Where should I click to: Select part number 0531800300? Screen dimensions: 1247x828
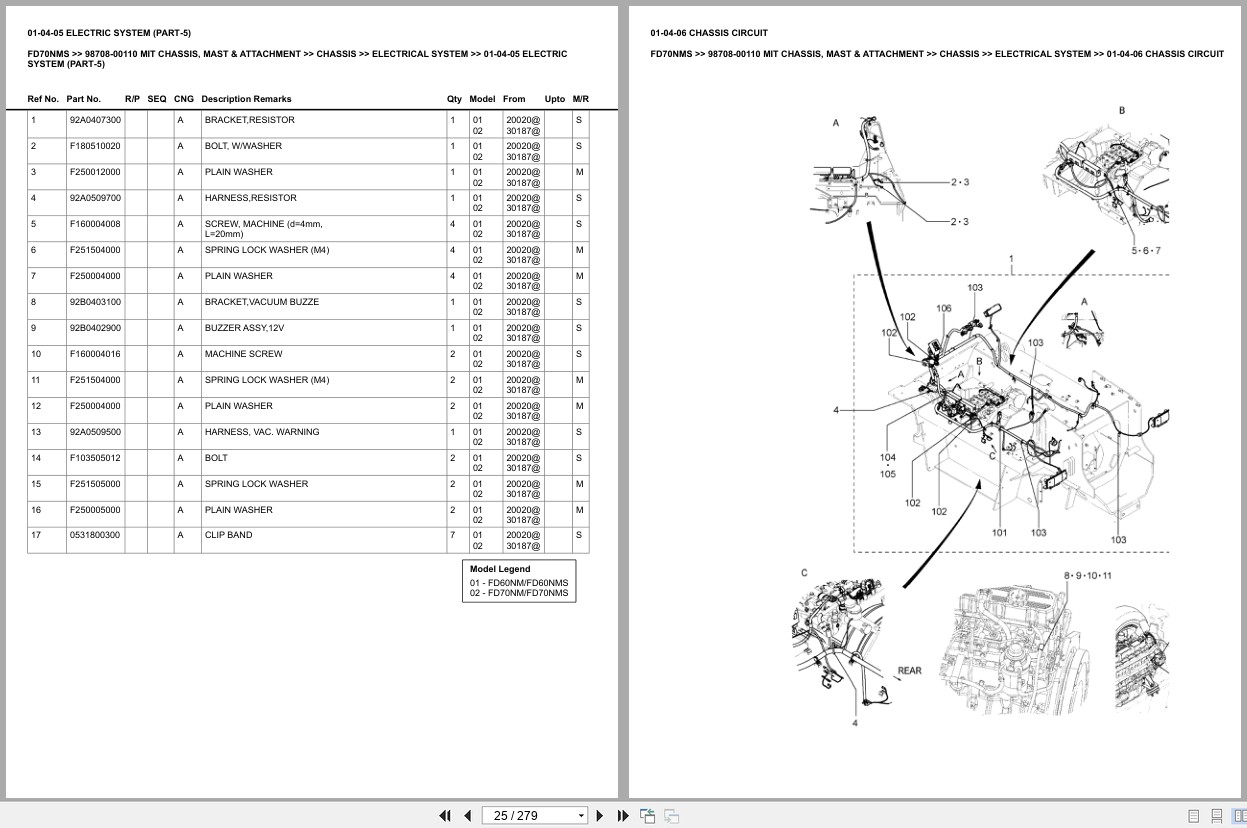coord(94,535)
